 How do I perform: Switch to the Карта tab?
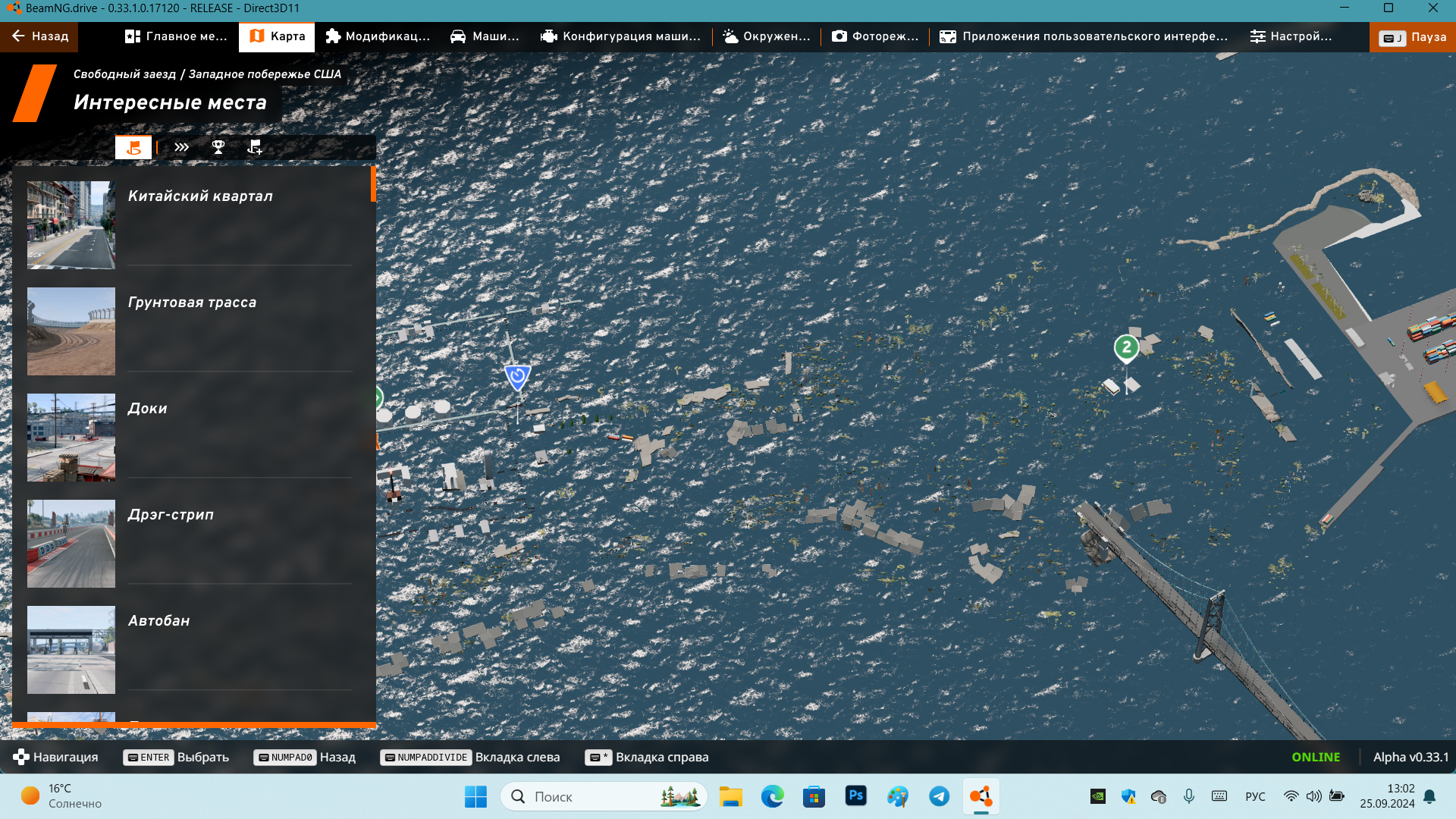pyautogui.click(x=277, y=36)
